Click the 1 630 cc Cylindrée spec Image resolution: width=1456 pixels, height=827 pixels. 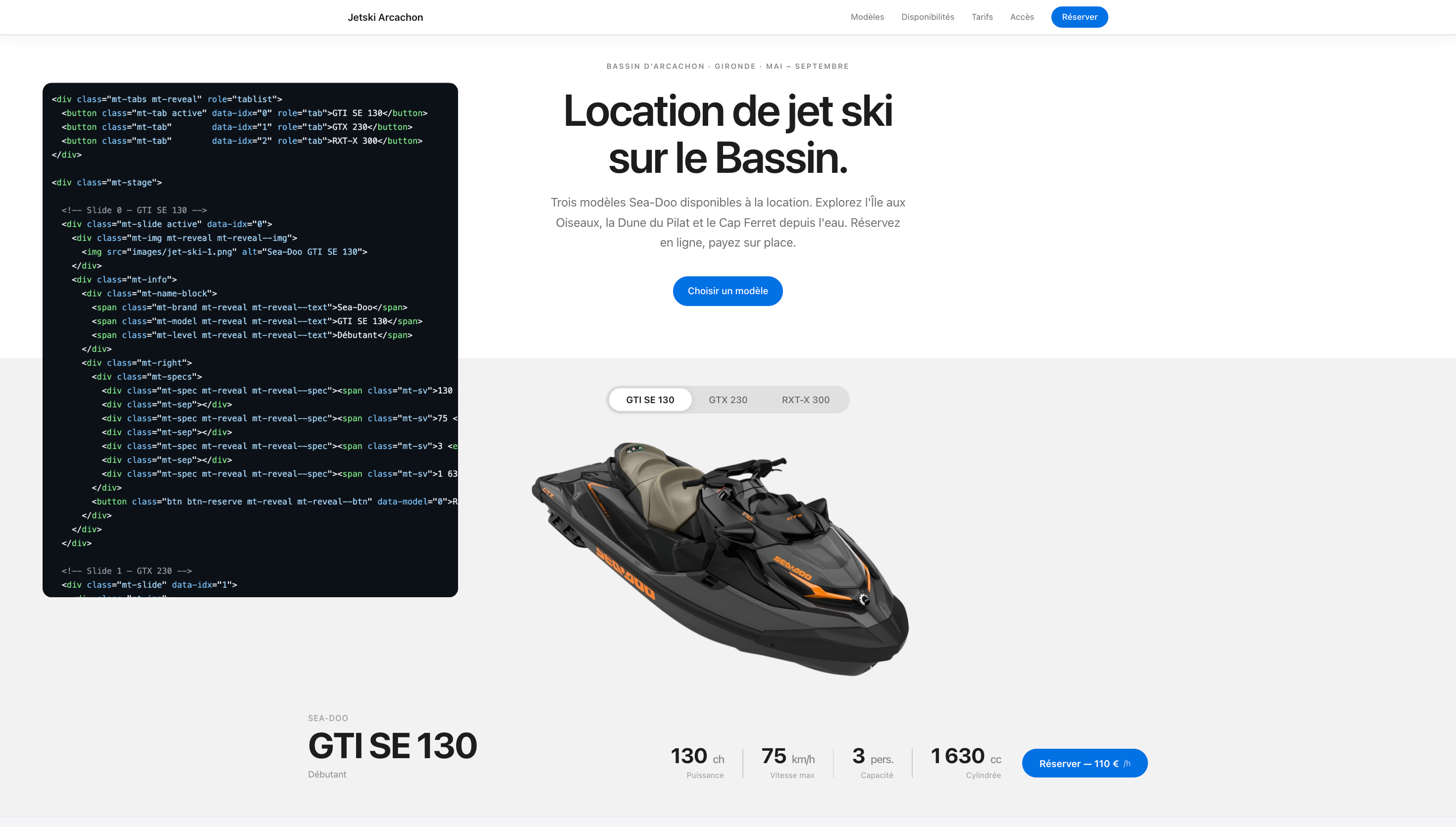pos(966,762)
